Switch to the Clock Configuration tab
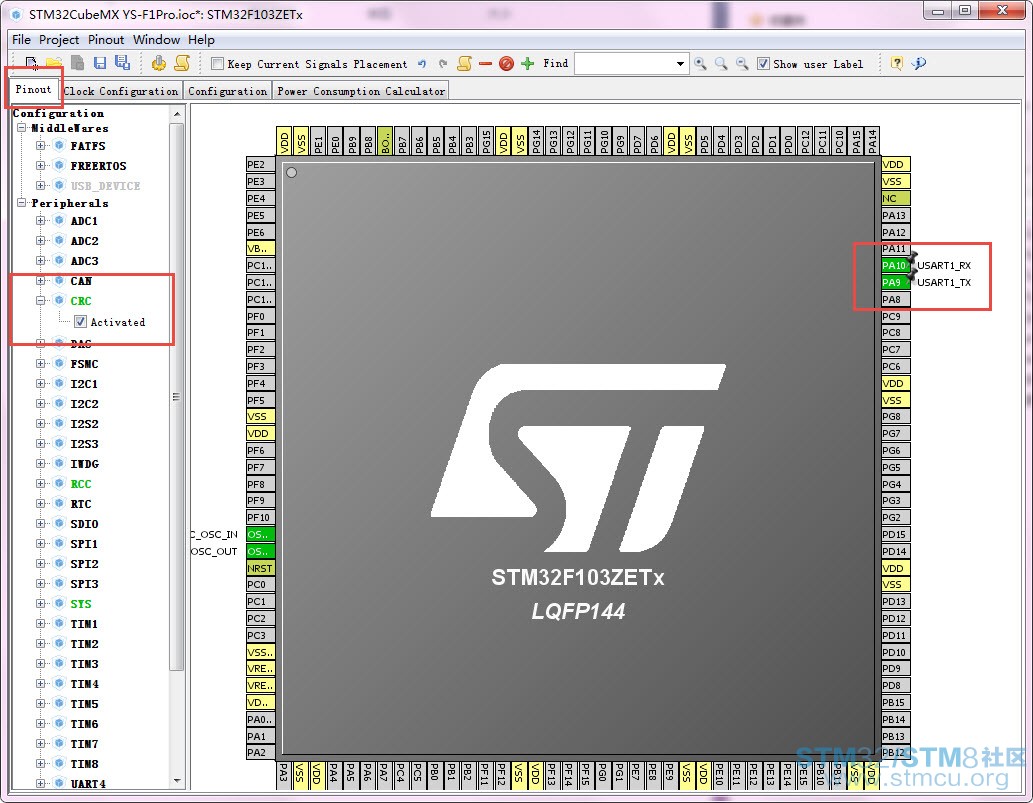The height and width of the screenshot is (803, 1033). click(x=121, y=91)
